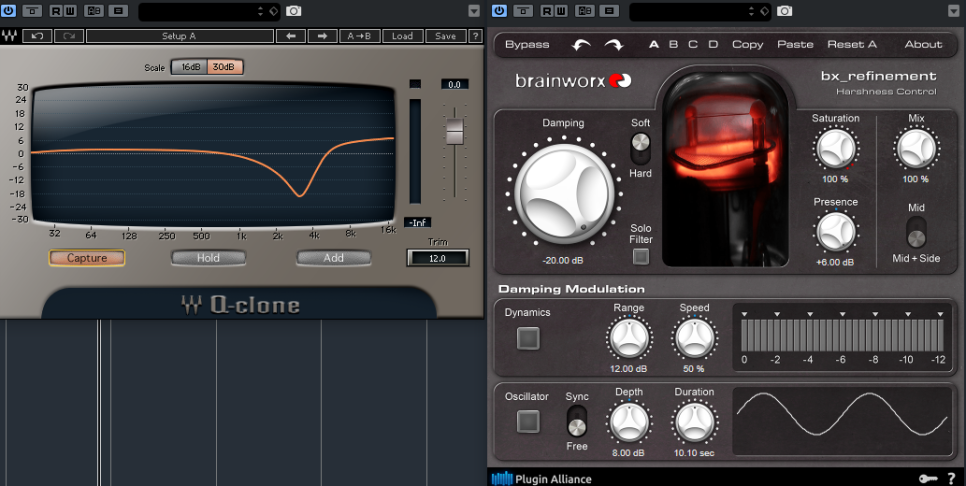The height and width of the screenshot is (486, 966).
Task: Toggle the Soft/Hard switch
Action: (x=641, y=148)
